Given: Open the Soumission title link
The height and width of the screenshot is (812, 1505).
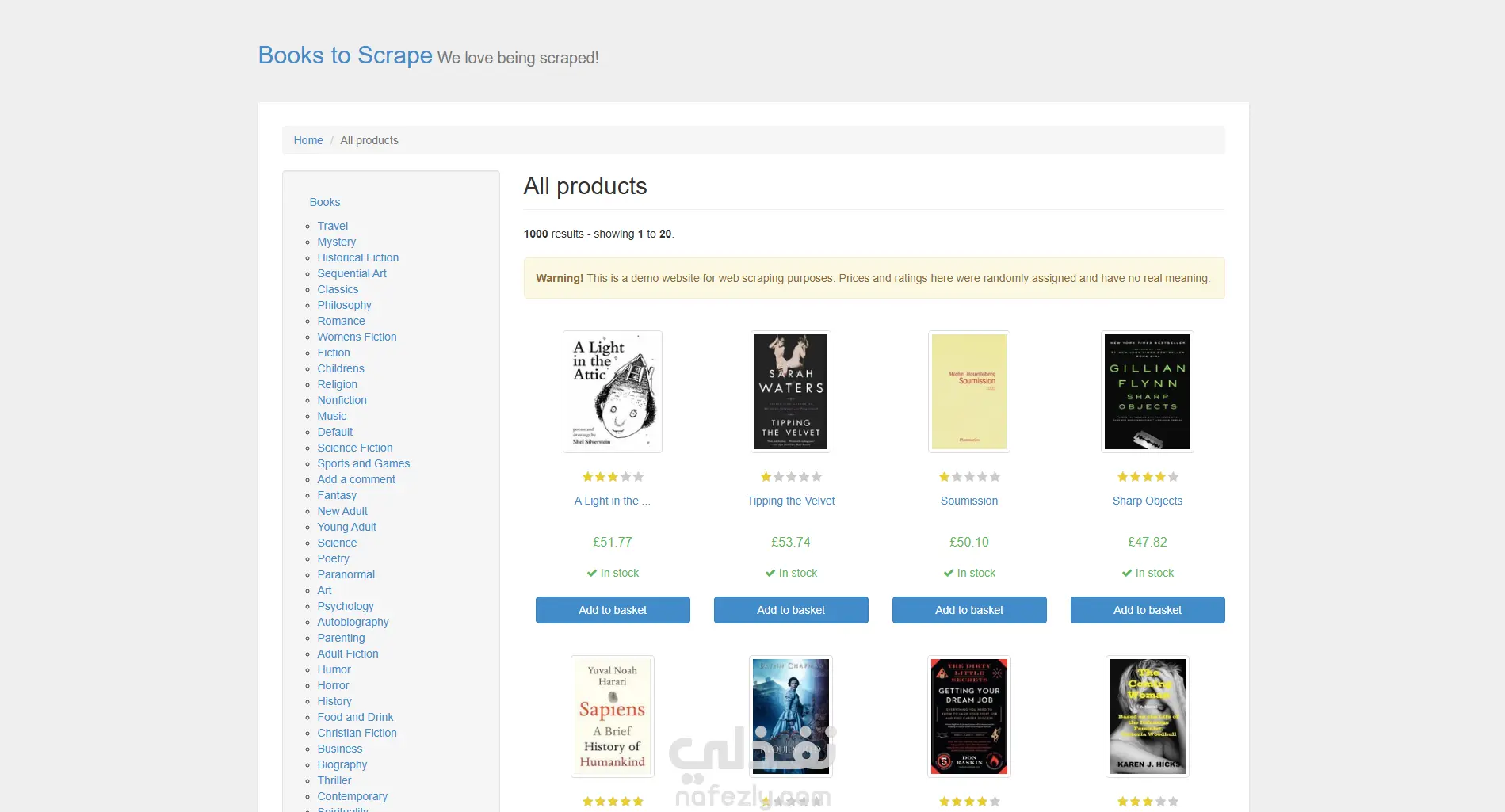Looking at the screenshot, I should (968, 501).
